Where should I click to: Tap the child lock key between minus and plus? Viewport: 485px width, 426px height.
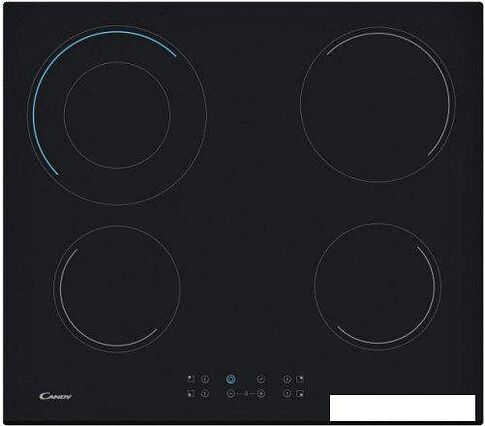[x=246, y=394]
